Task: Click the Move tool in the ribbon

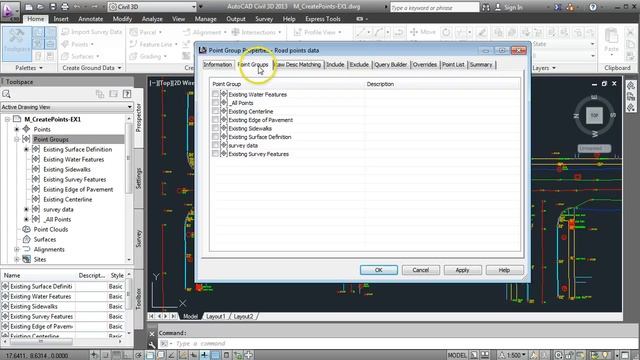Action: [423, 32]
